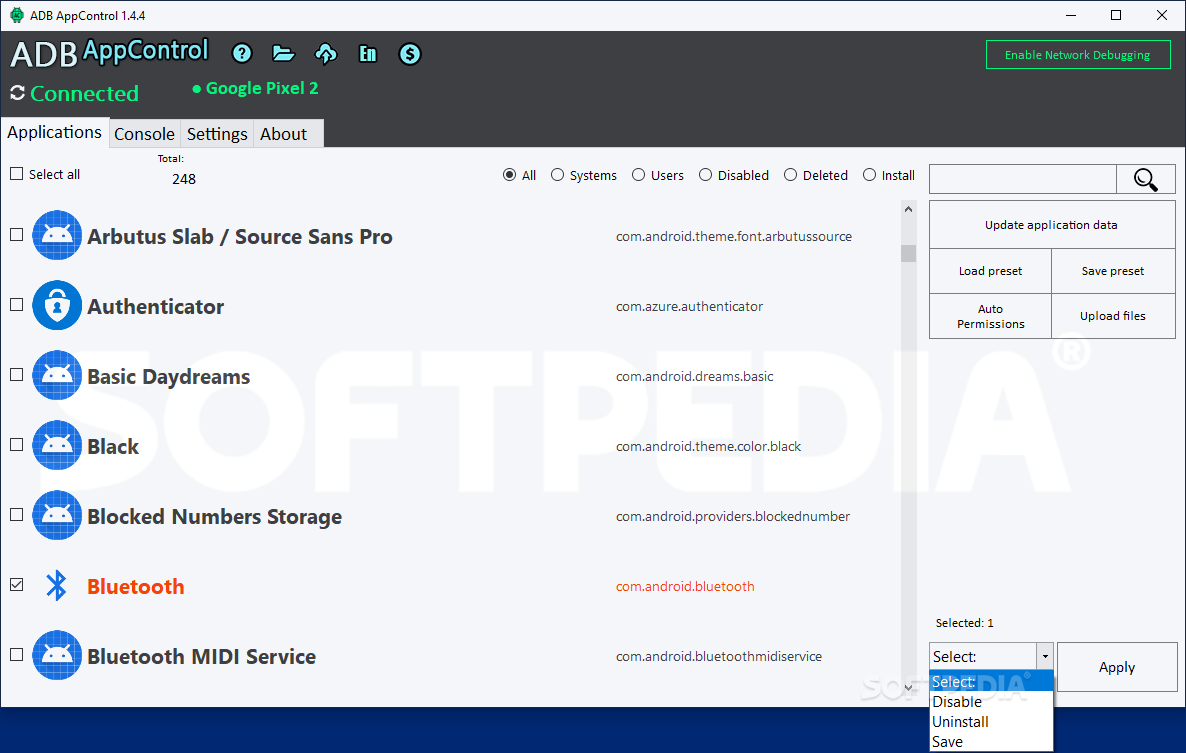This screenshot has height=753, width=1186.
Task: Choose Uninstall from the dropdown list
Action: (x=991, y=722)
